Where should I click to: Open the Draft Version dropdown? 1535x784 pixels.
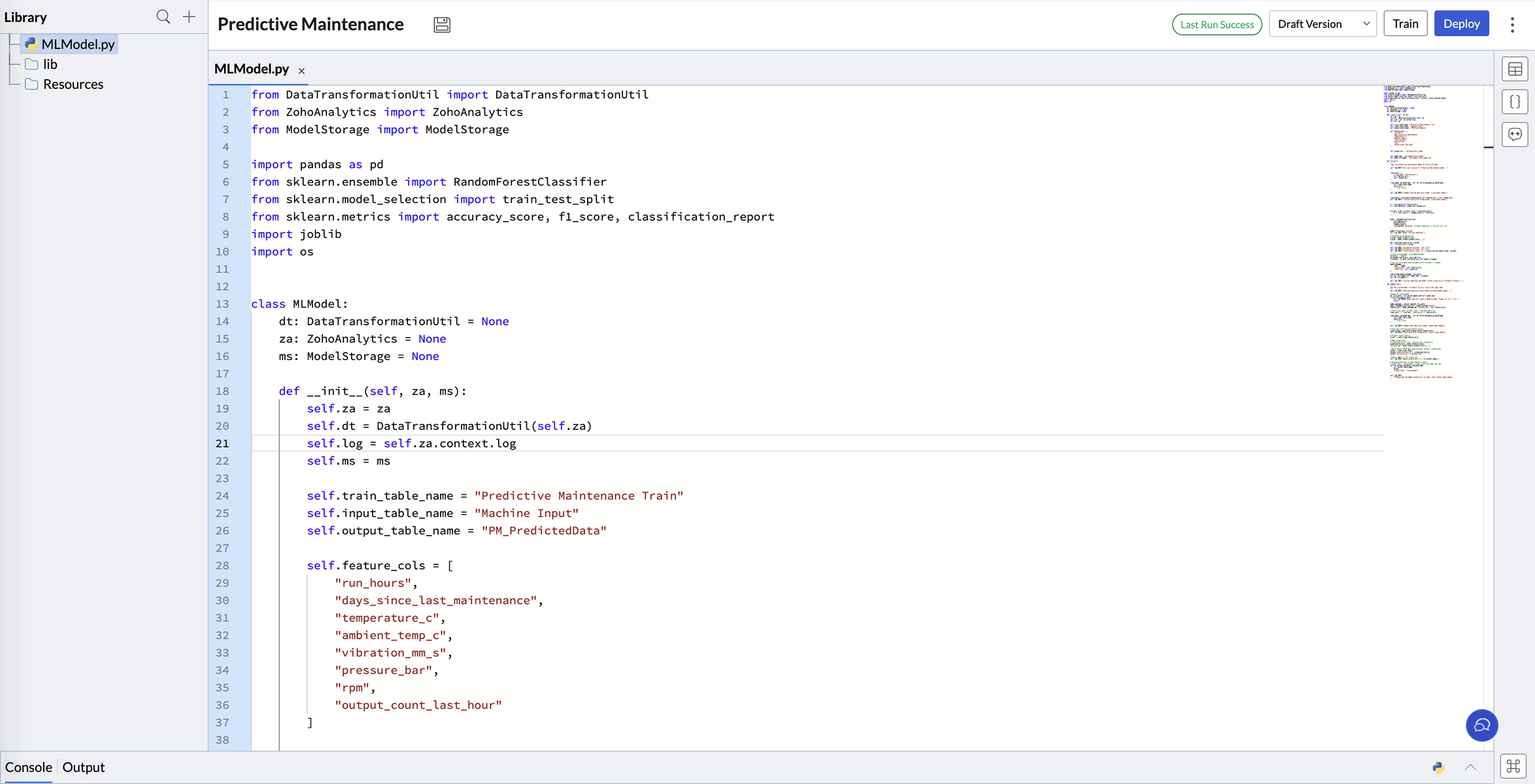pos(1323,24)
